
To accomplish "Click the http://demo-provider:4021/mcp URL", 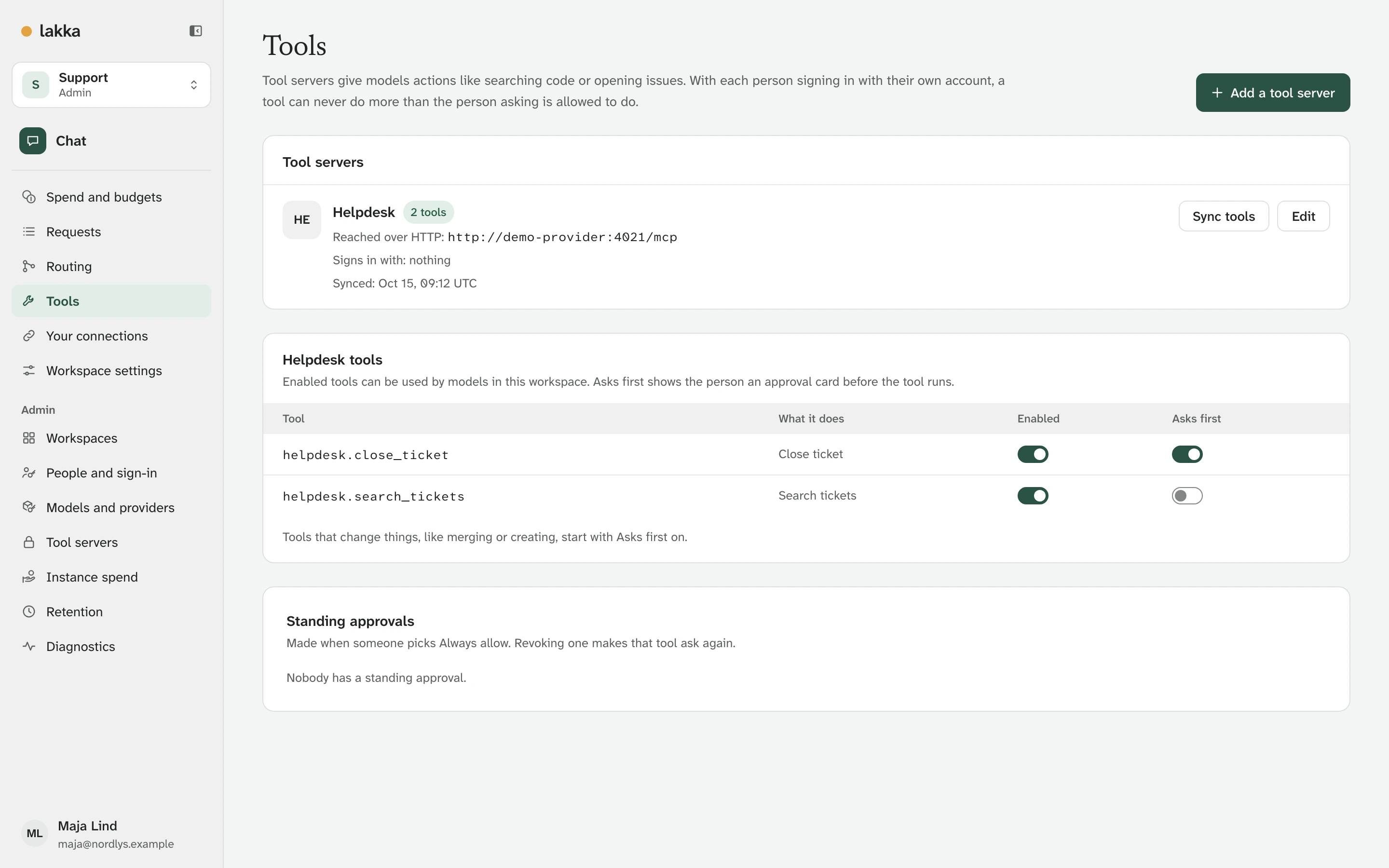I will (x=562, y=237).
